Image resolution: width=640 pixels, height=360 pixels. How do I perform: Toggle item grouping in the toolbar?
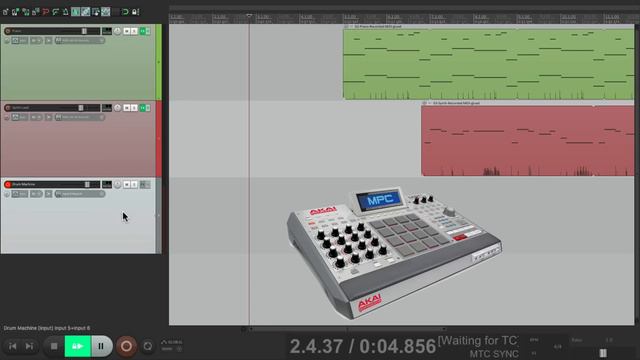point(85,12)
